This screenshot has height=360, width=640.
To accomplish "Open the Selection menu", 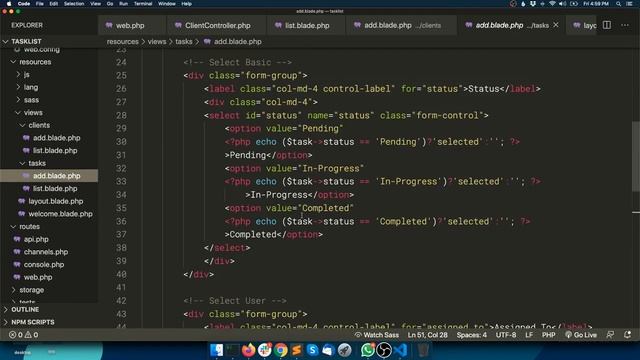I will [x=74, y=4].
